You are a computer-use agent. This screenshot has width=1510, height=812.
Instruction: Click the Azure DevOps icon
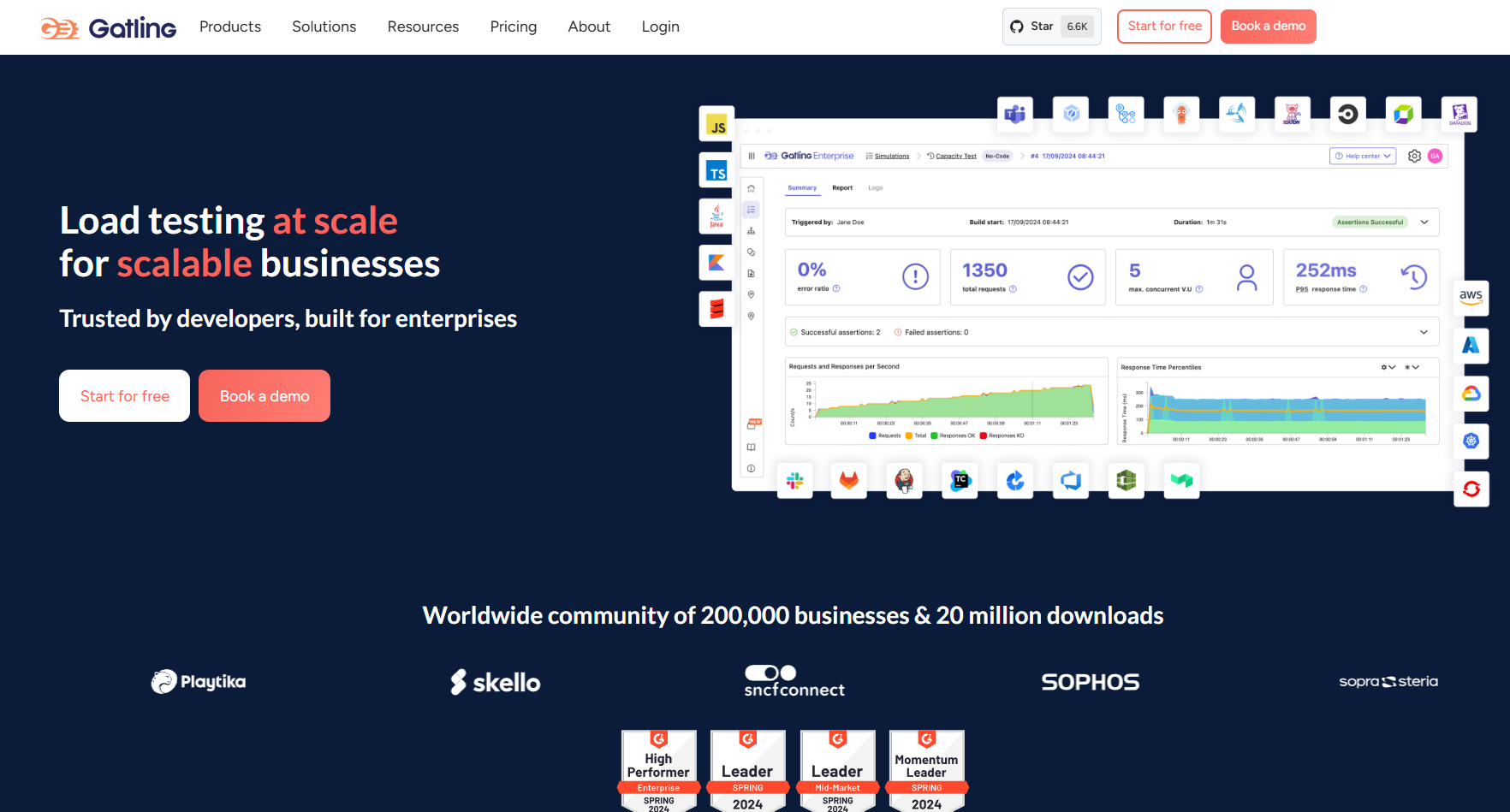tap(1071, 481)
